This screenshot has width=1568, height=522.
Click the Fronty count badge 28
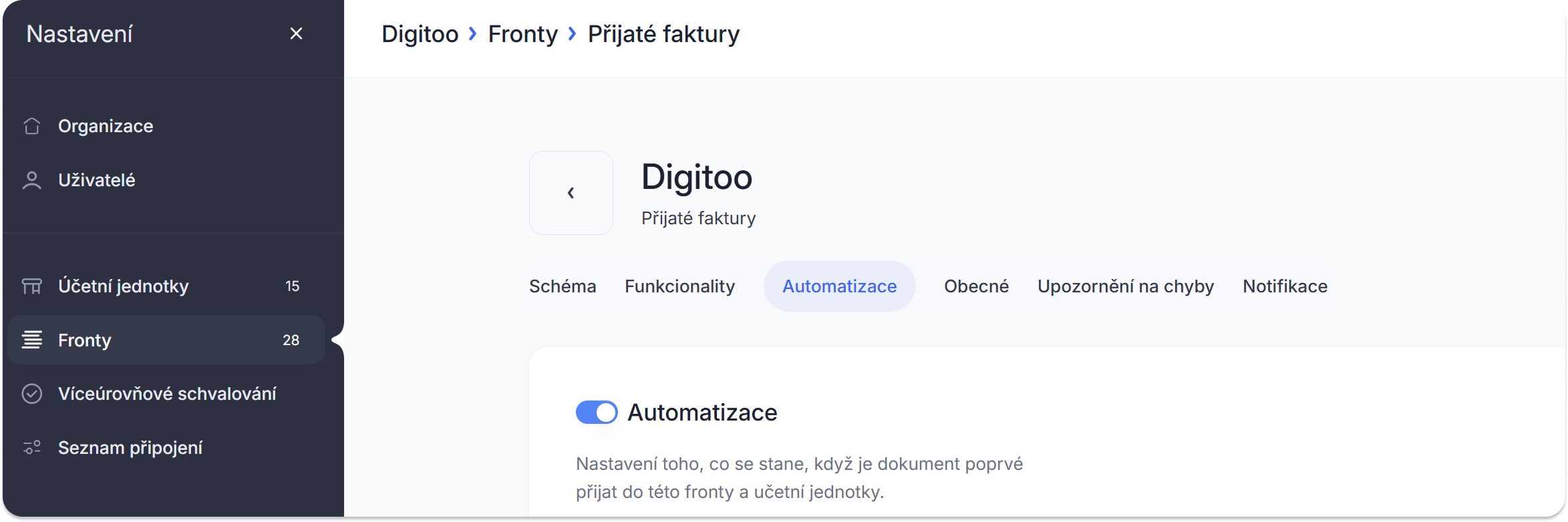pos(291,340)
